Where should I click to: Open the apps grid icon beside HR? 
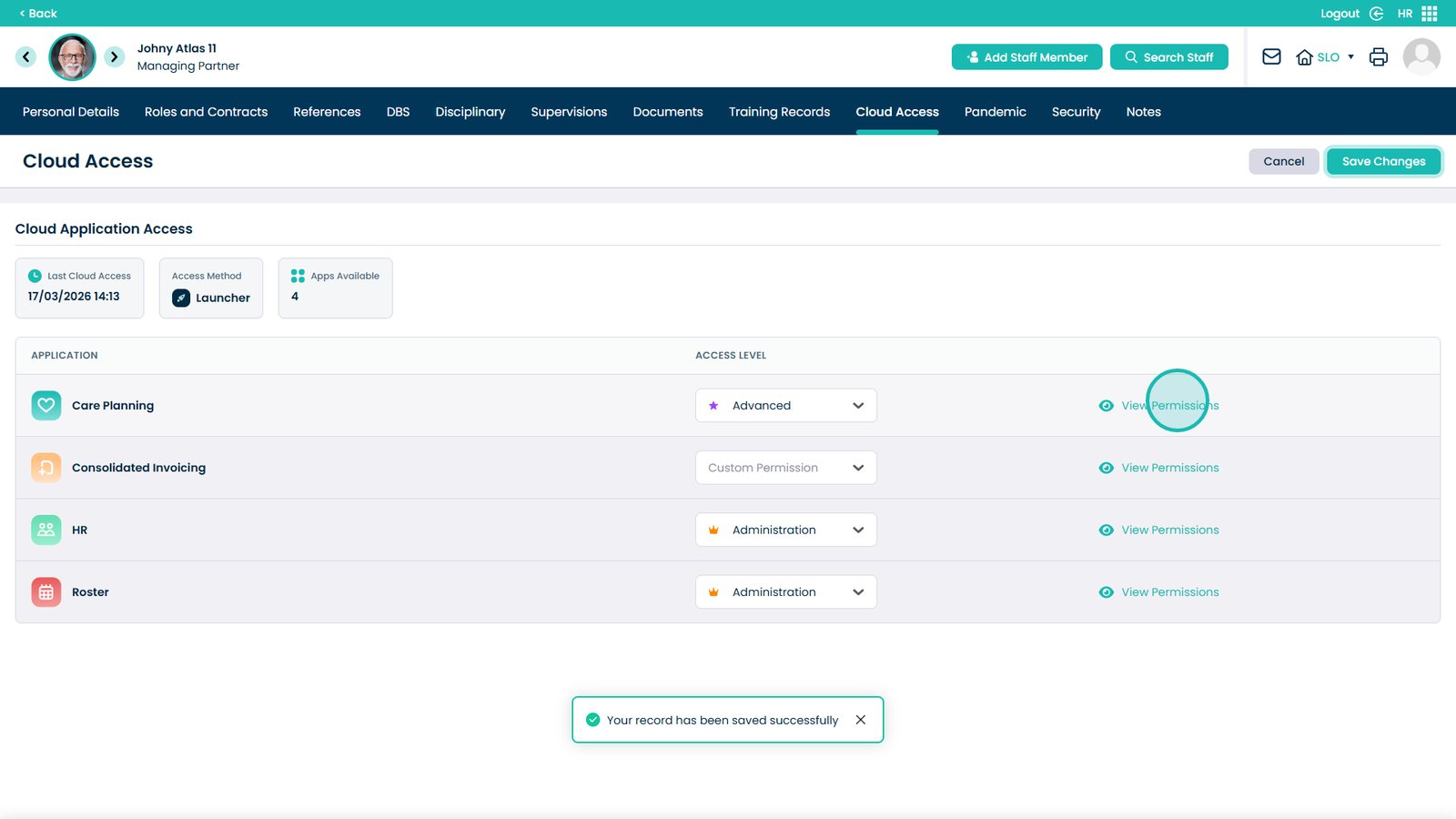pos(1430,14)
